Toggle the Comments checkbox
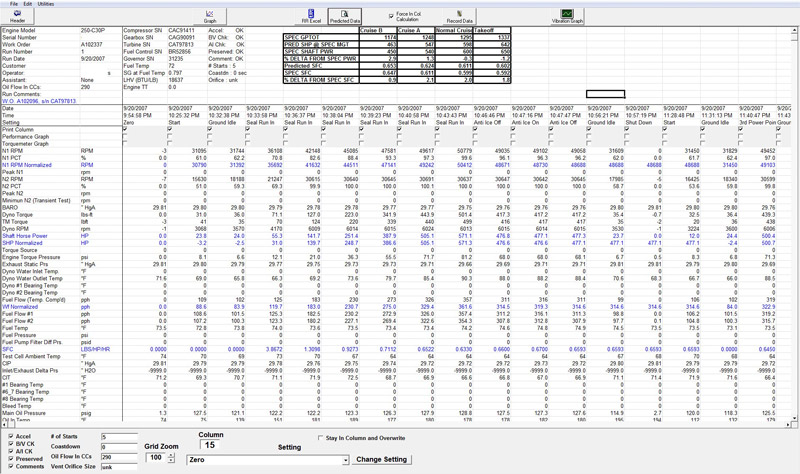 11,467
